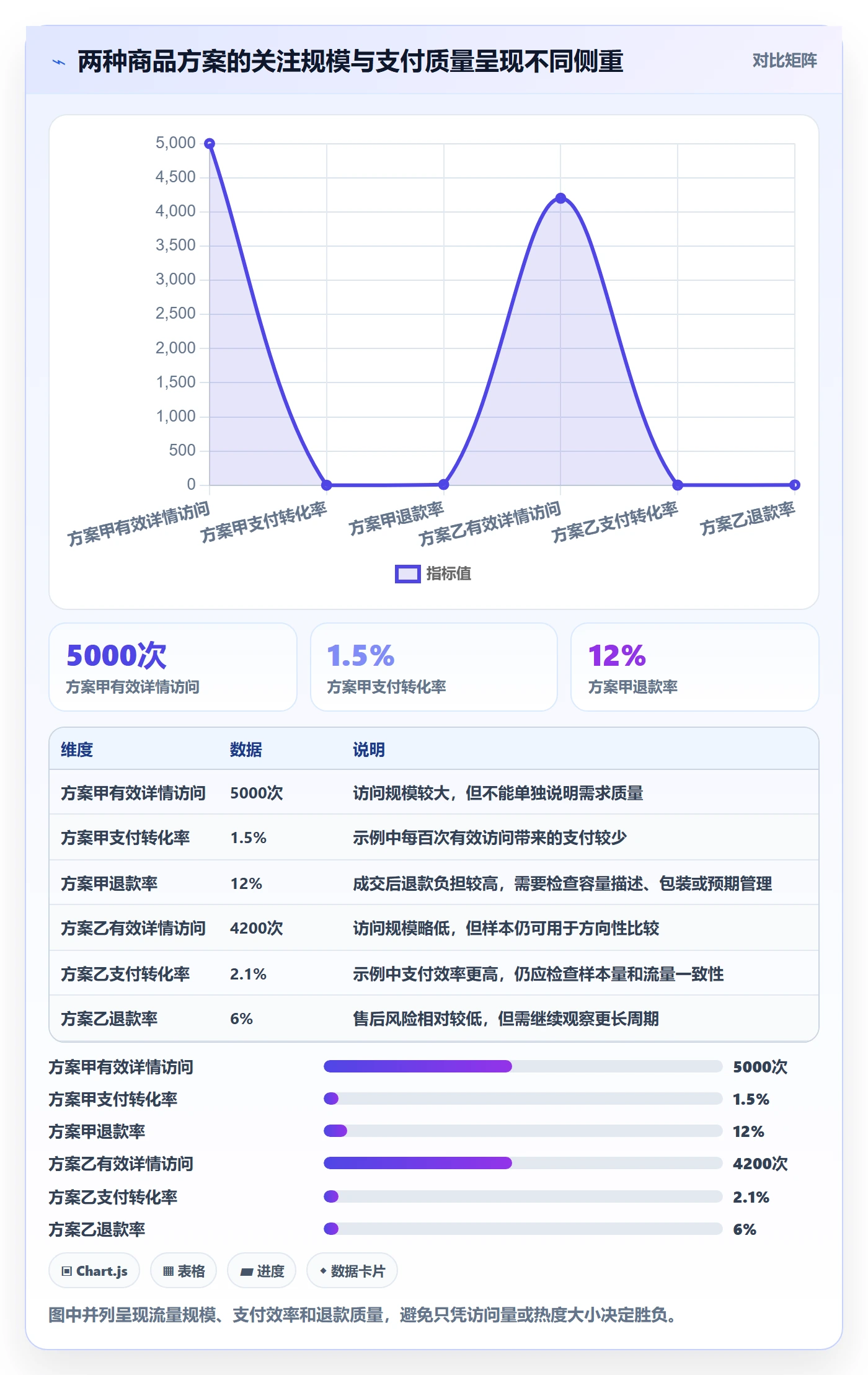This screenshot has height=1375, width=868.
Task: Open the 1.5% data card
Action: (x=434, y=667)
